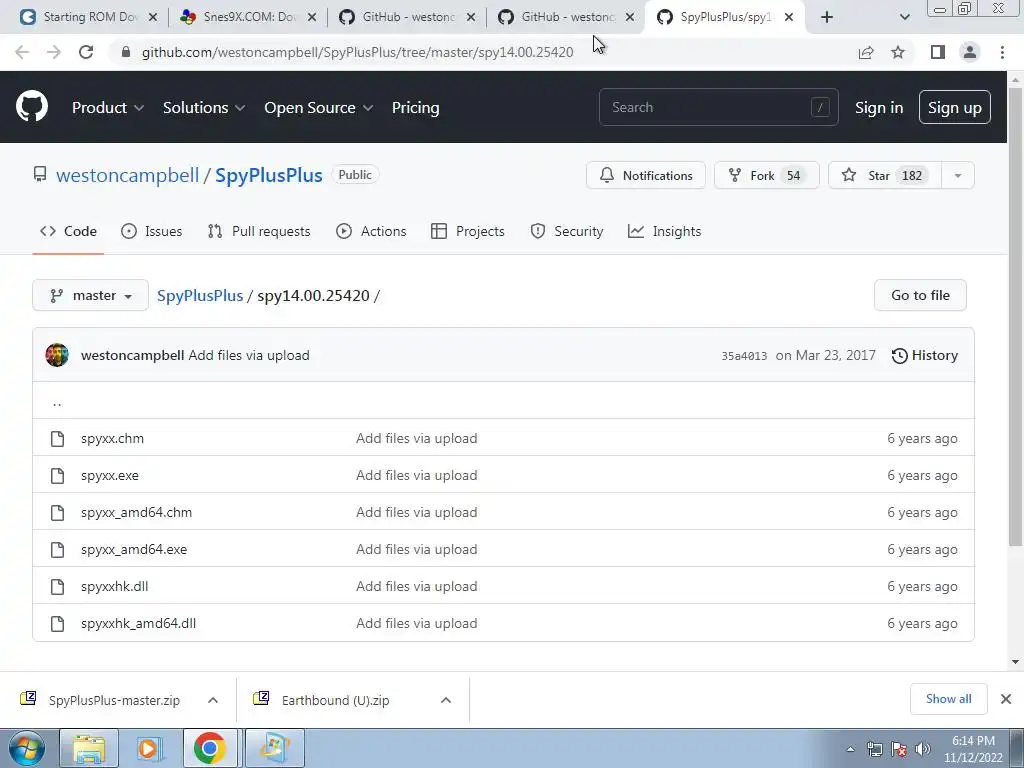Image resolution: width=1024 pixels, height=768 pixels.
Task: Open the Chrome three-dot menu
Action: (1002, 52)
